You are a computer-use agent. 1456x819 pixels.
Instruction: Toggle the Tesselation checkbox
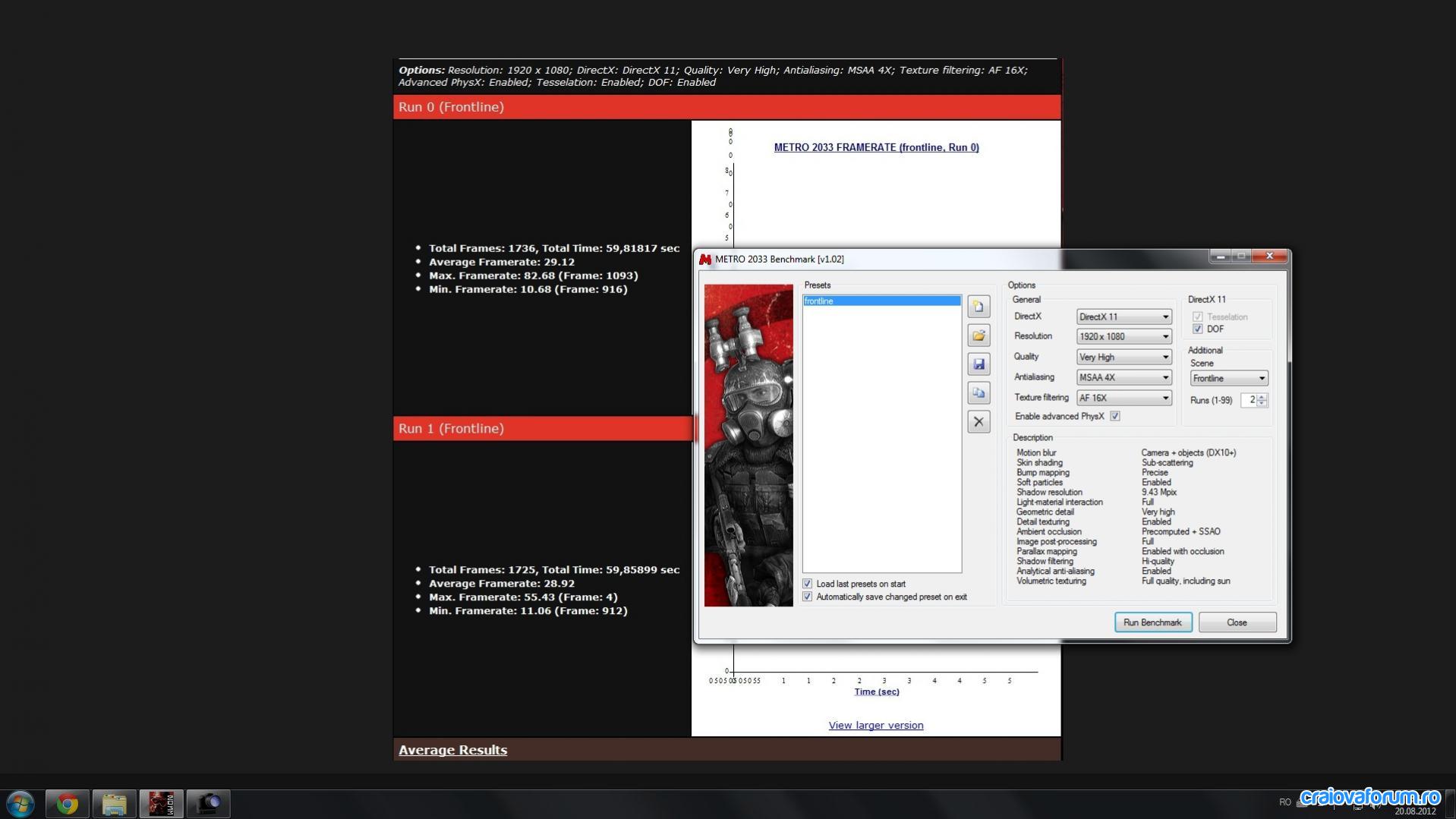tap(1197, 317)
